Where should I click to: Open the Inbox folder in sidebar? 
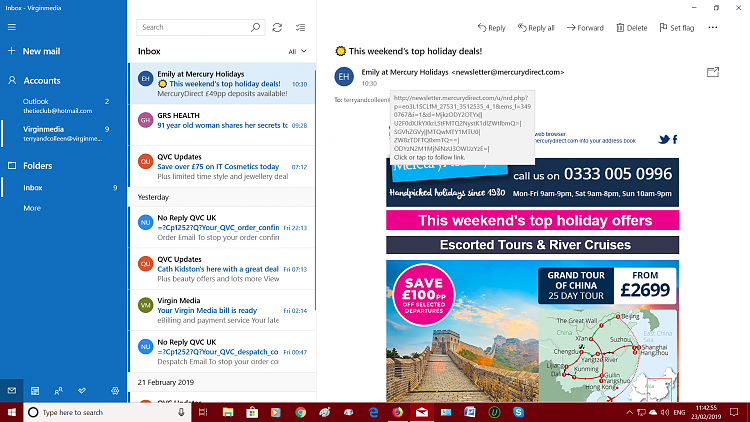pos(63,188)
